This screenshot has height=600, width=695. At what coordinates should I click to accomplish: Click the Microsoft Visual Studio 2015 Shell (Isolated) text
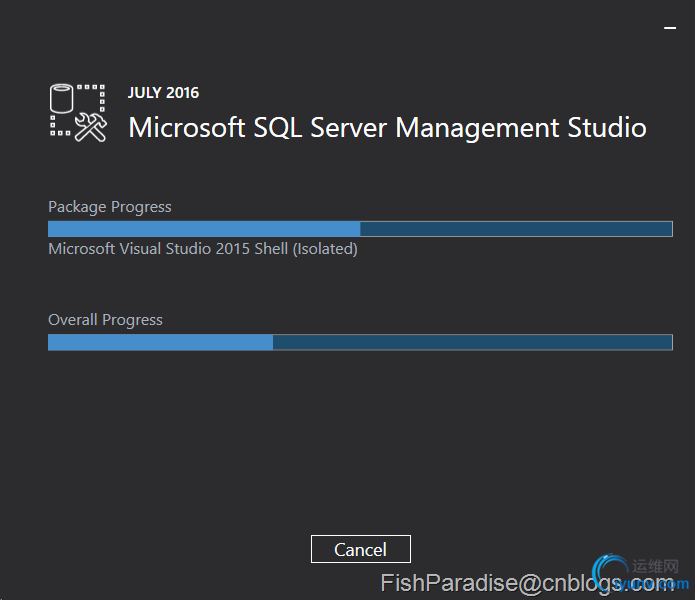[x=203, y=249]
